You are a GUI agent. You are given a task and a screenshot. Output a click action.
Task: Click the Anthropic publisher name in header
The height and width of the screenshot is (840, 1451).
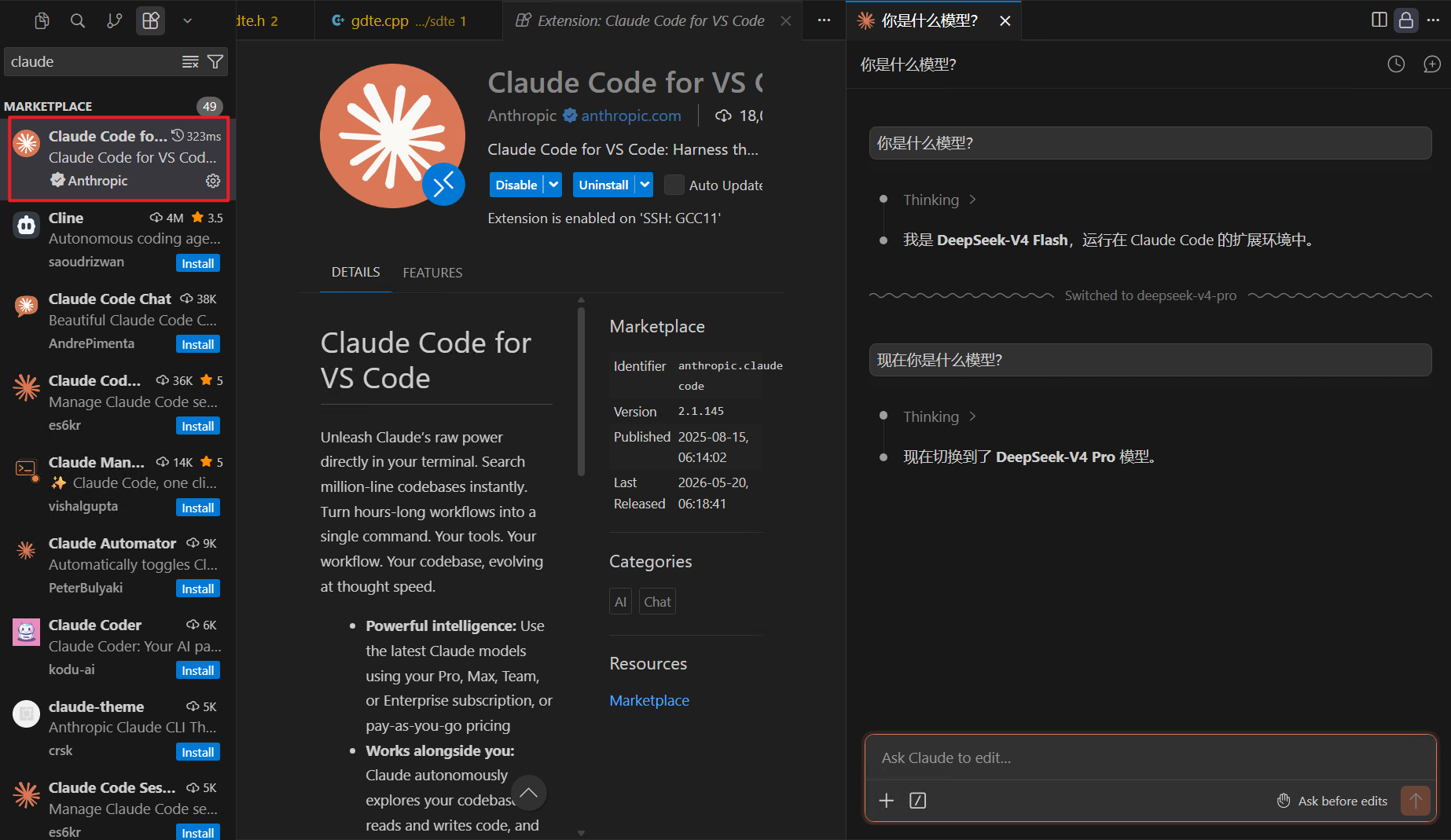tap(522, 116)
